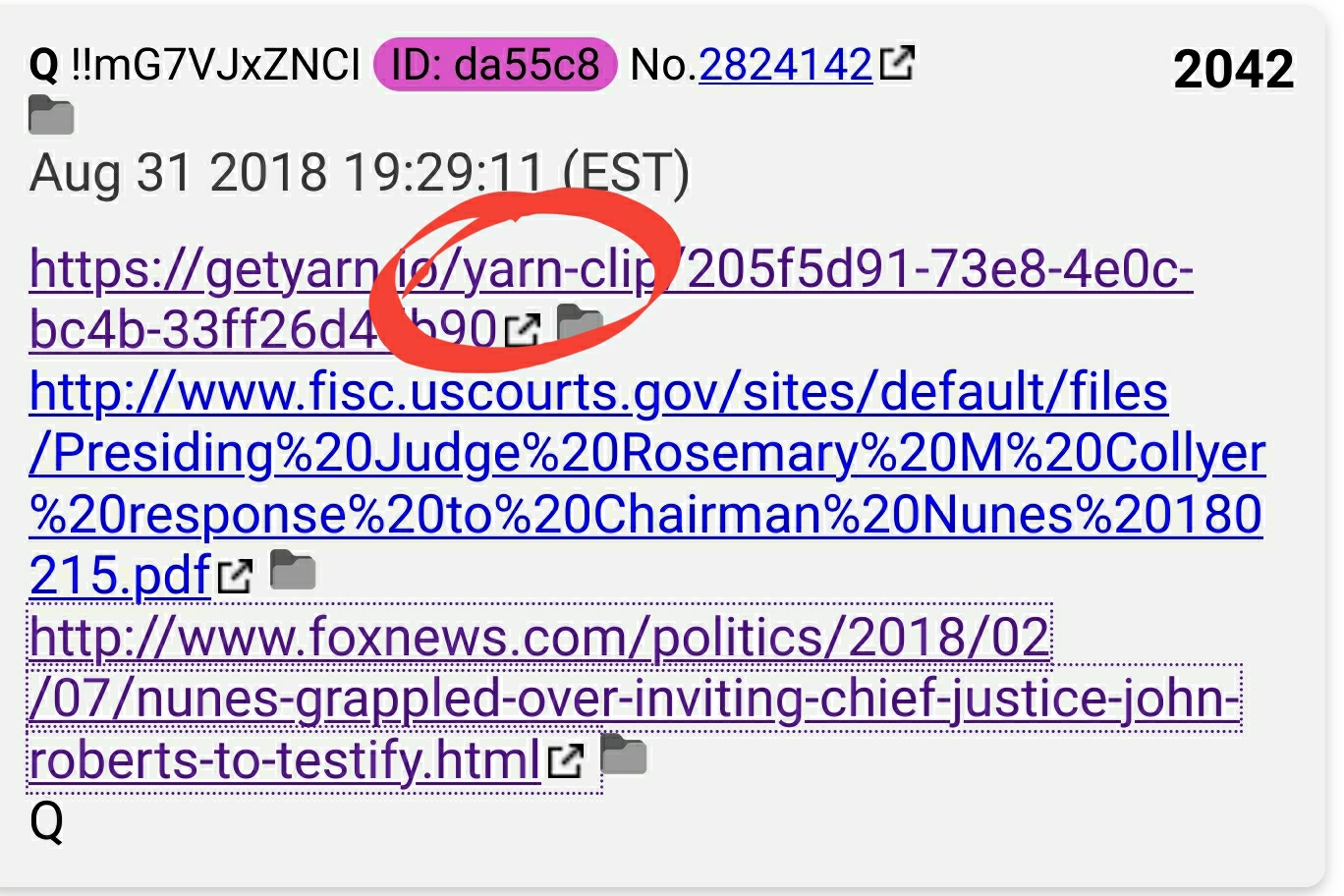The height and width of the screenshot is (896, 1344).
Task: Open external link icon after roberts-to-testify.html
Action: [x=565, y=760]
